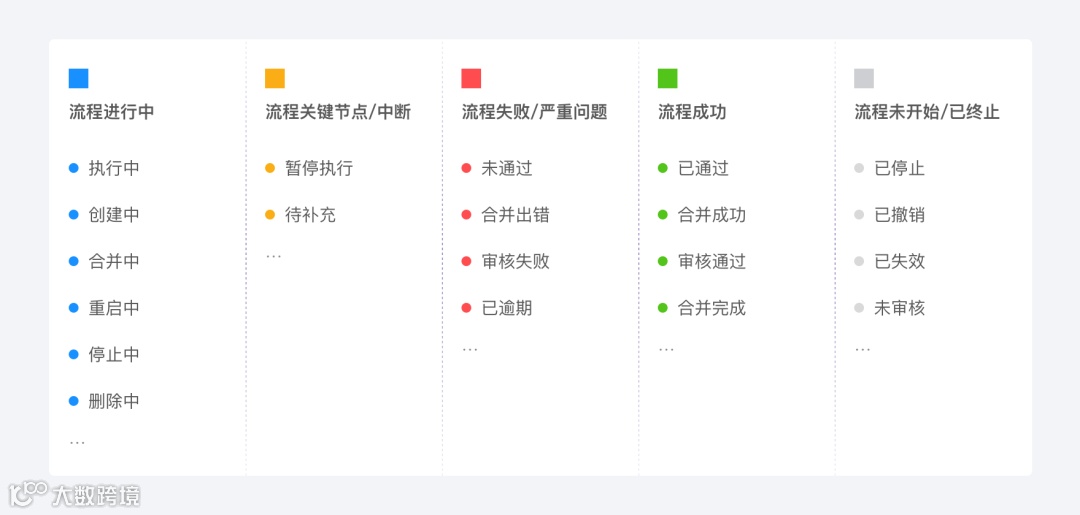The image size is (1080, 515).
Task: Expand the ellipsis below 删除中
Action: pyautogui.click(x=77, y=443)
